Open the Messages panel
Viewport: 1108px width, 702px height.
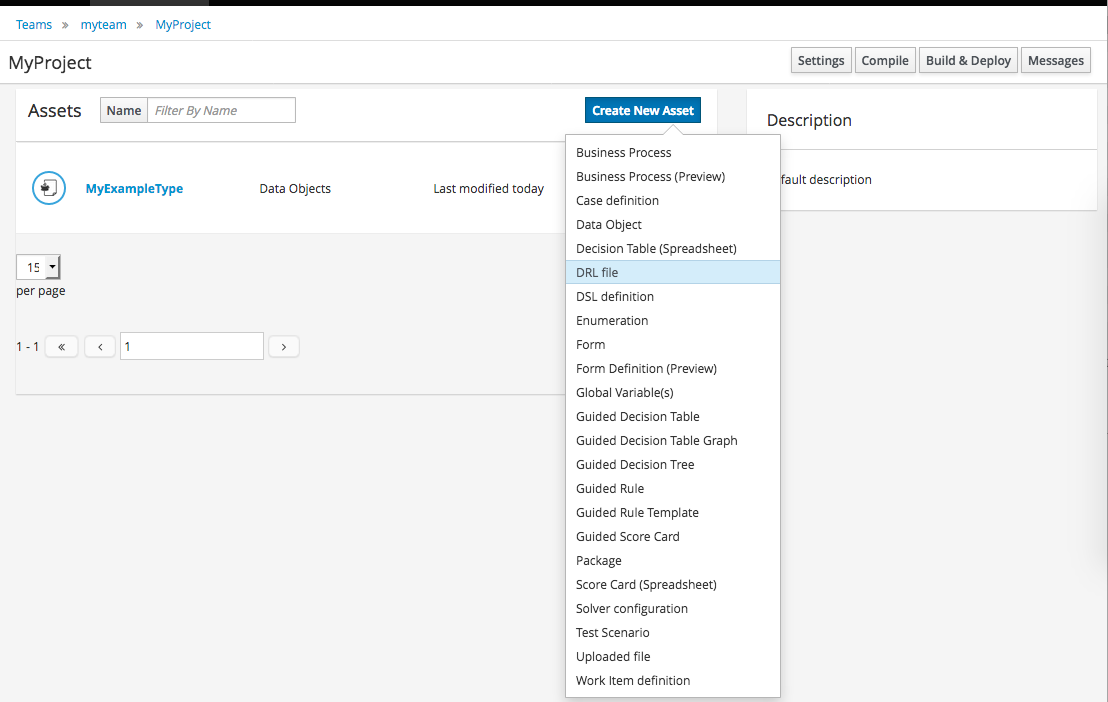1055,61
